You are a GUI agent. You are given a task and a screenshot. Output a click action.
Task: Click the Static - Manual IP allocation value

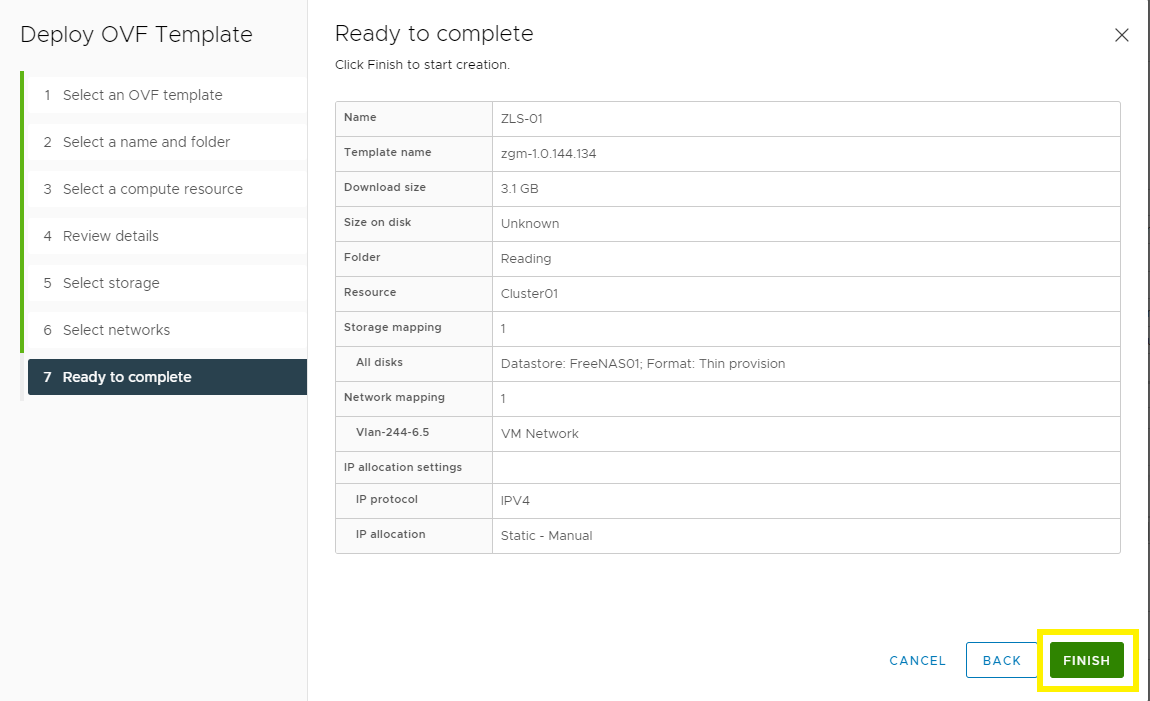tap(546, 536)
